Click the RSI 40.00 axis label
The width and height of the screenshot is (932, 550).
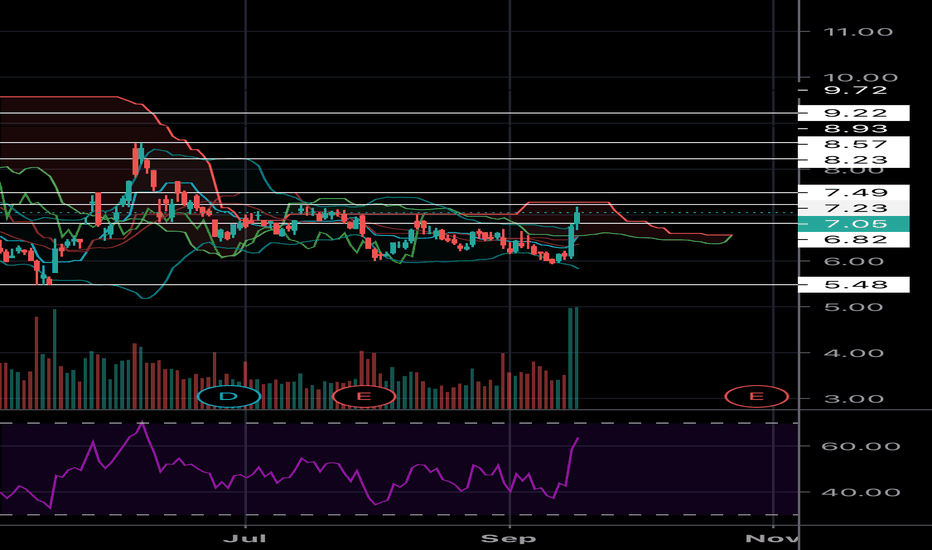point(860,492)
